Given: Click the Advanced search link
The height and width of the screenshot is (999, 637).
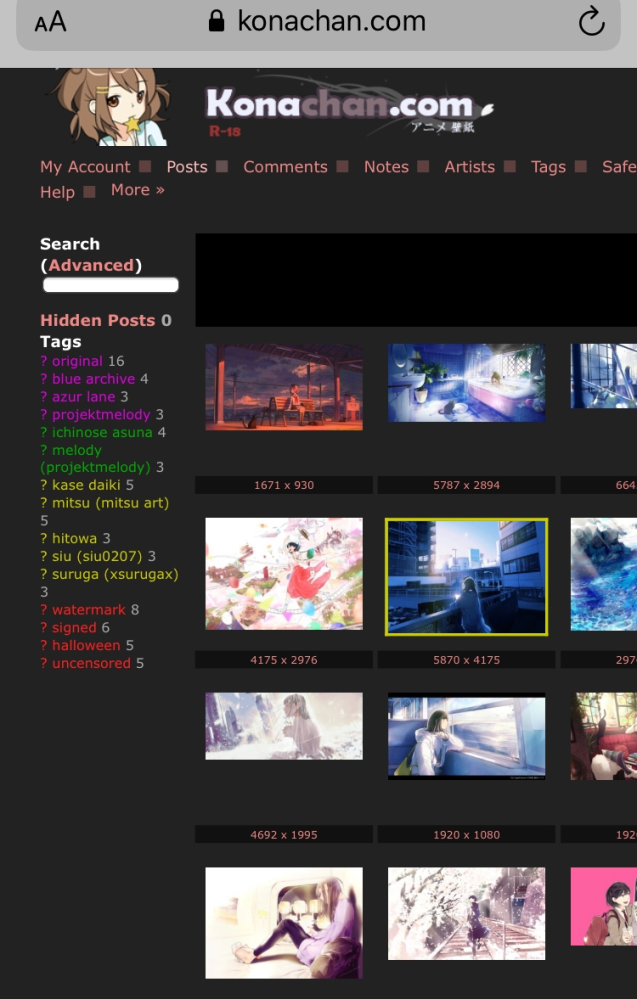Looking at the screenshot, I should coord(91,266).
